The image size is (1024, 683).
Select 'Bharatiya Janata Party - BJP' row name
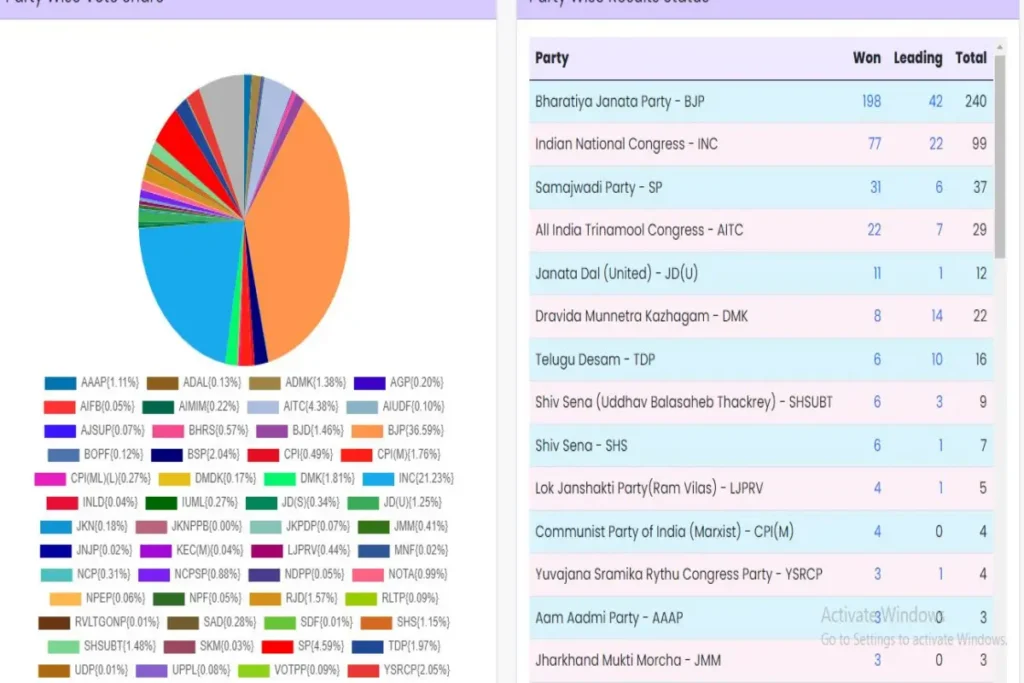[619, 102]
